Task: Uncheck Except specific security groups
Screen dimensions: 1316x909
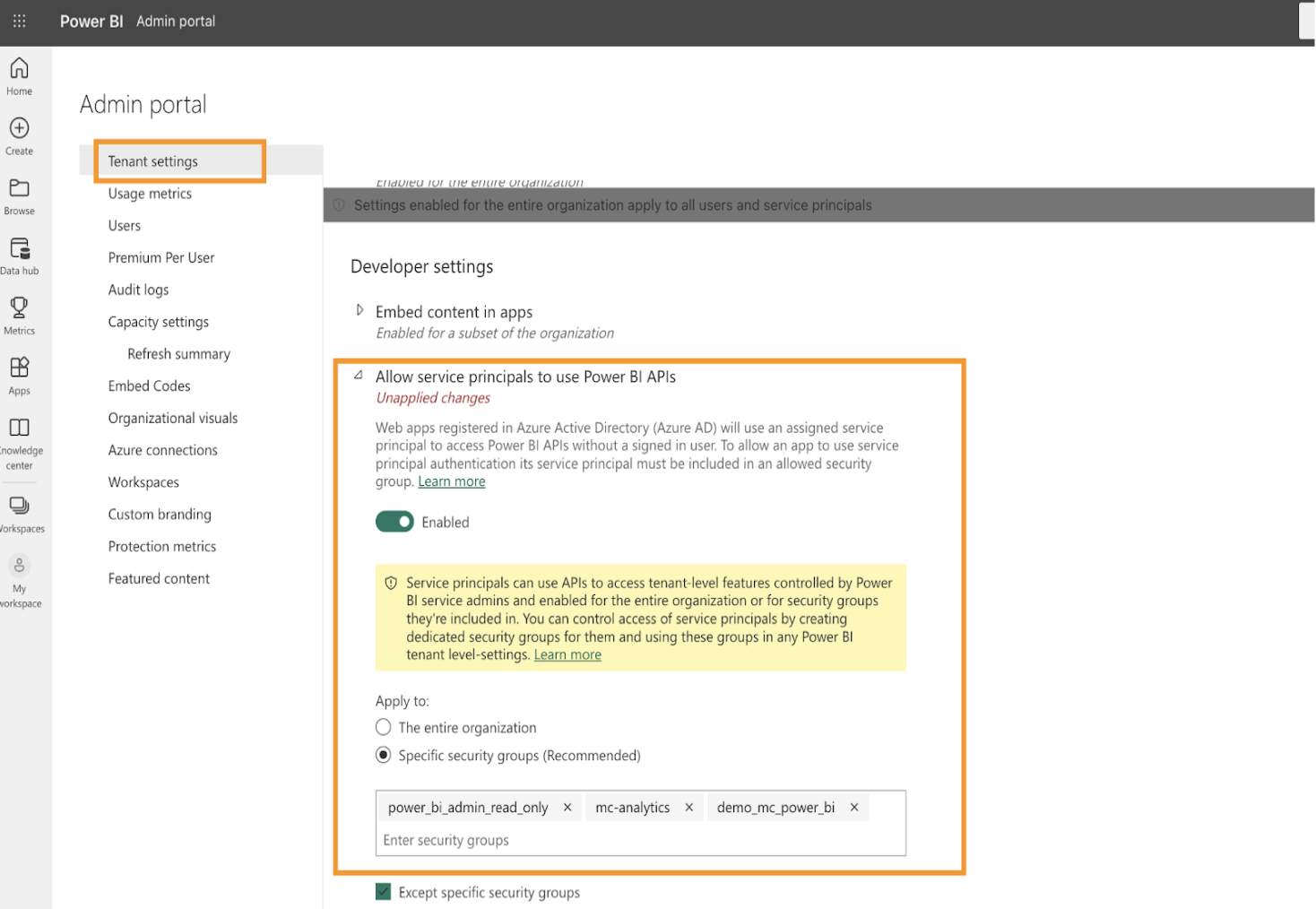Action: tap(384, 892)
